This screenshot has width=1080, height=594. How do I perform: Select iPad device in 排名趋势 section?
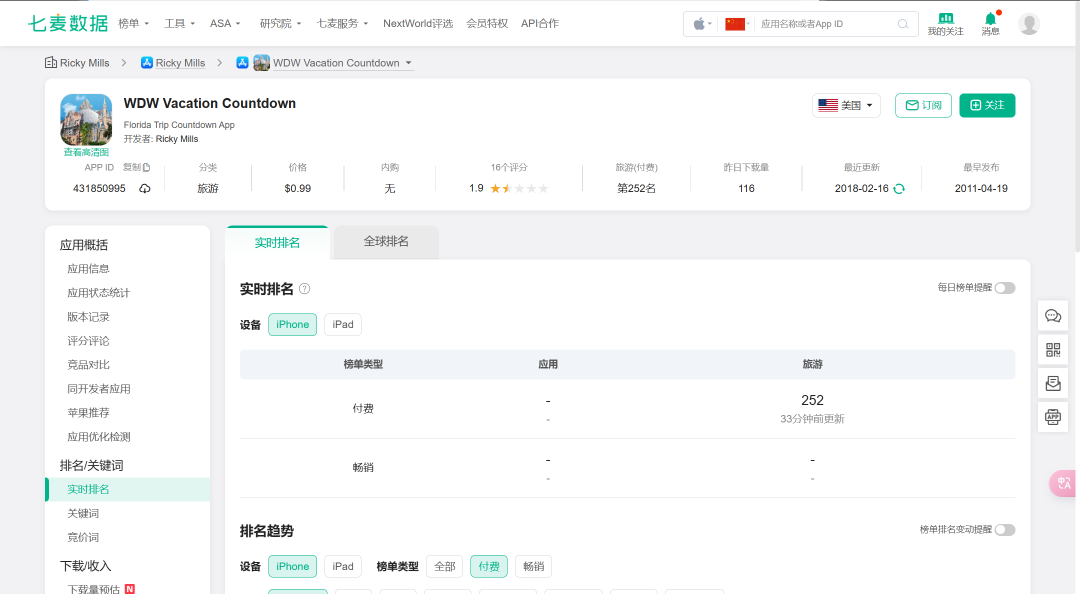coord(343,566)
